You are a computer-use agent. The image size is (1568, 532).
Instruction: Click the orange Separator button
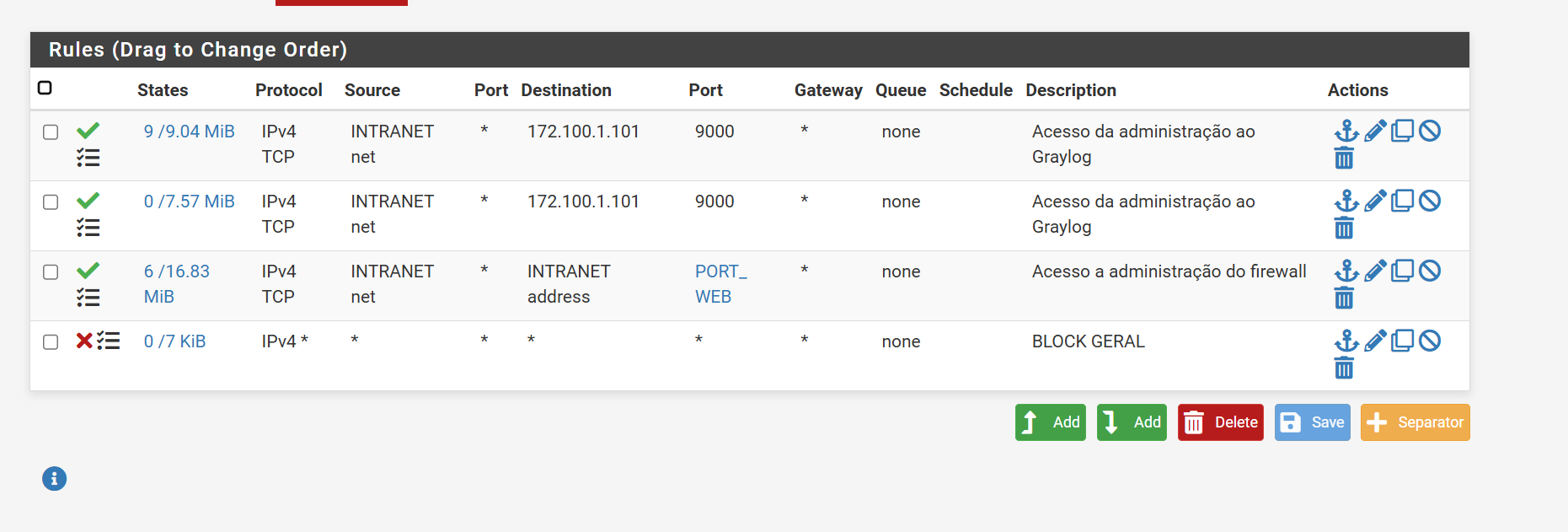click(1415, 422)
